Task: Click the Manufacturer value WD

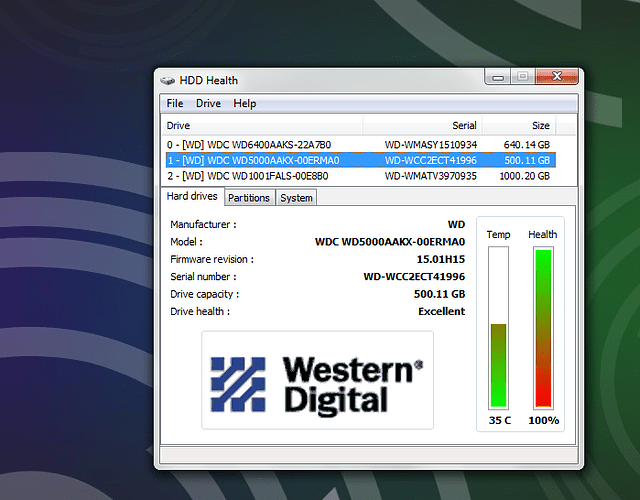Action: tap(456, 224)
